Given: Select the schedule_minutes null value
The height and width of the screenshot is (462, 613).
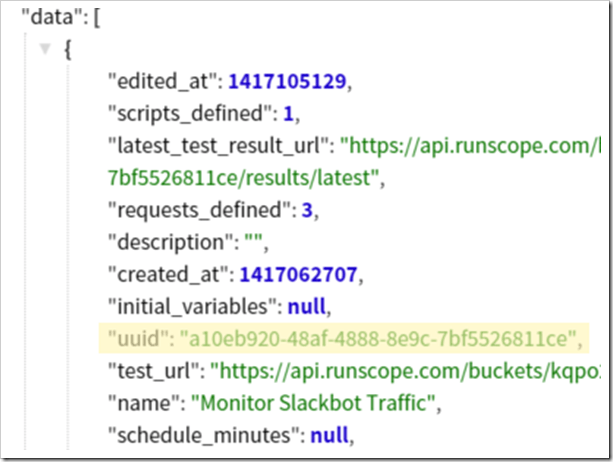Looking at the screenshot, I should 329,435.
